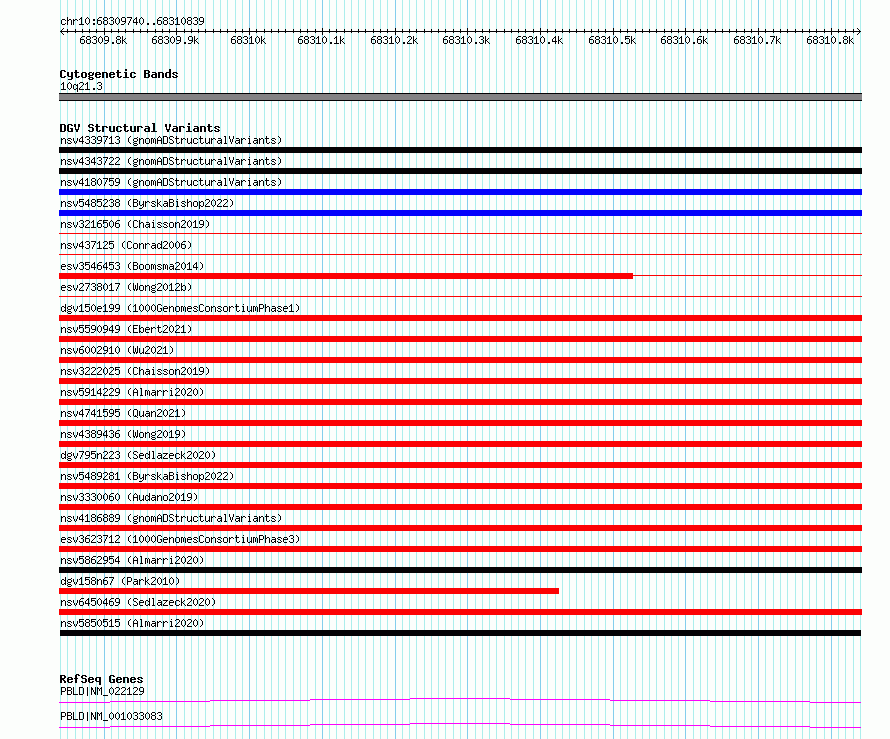Click the red bar under nsv5590949
The width and height of the screenshot is (890, 739).
tap(460, 339)
